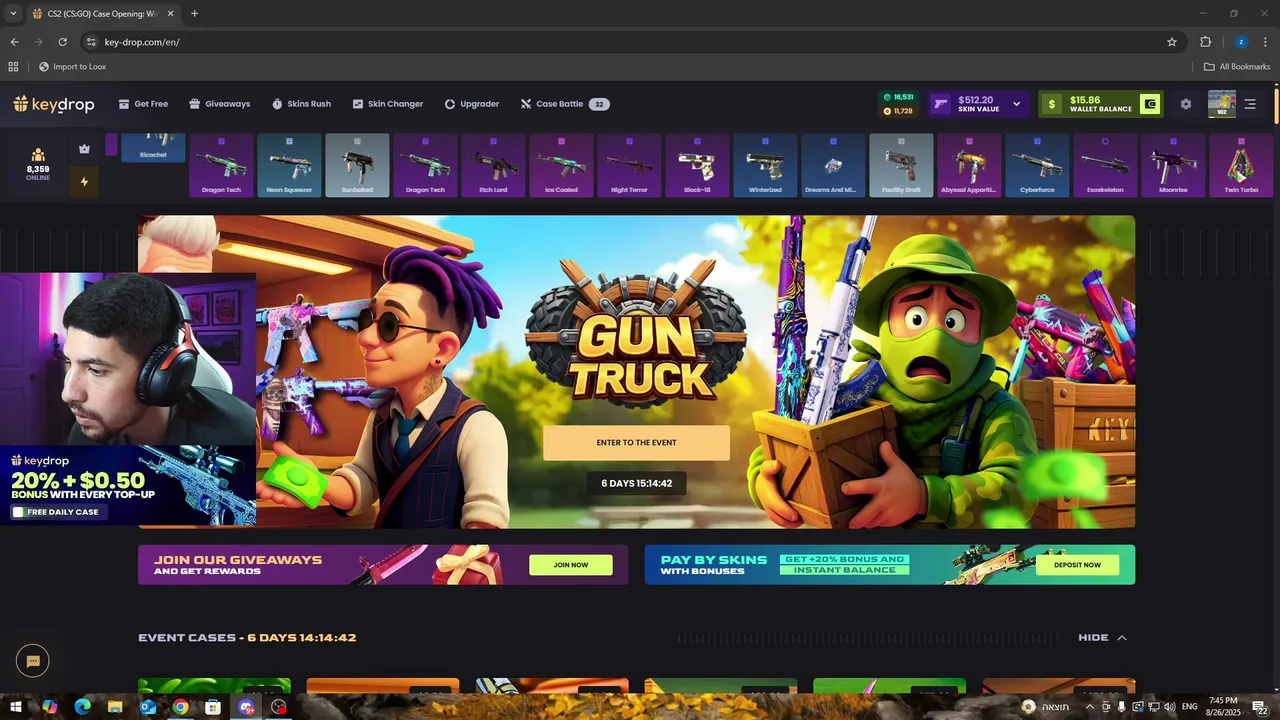Open the Chrome profile avatar

[x=1241, y=42]
